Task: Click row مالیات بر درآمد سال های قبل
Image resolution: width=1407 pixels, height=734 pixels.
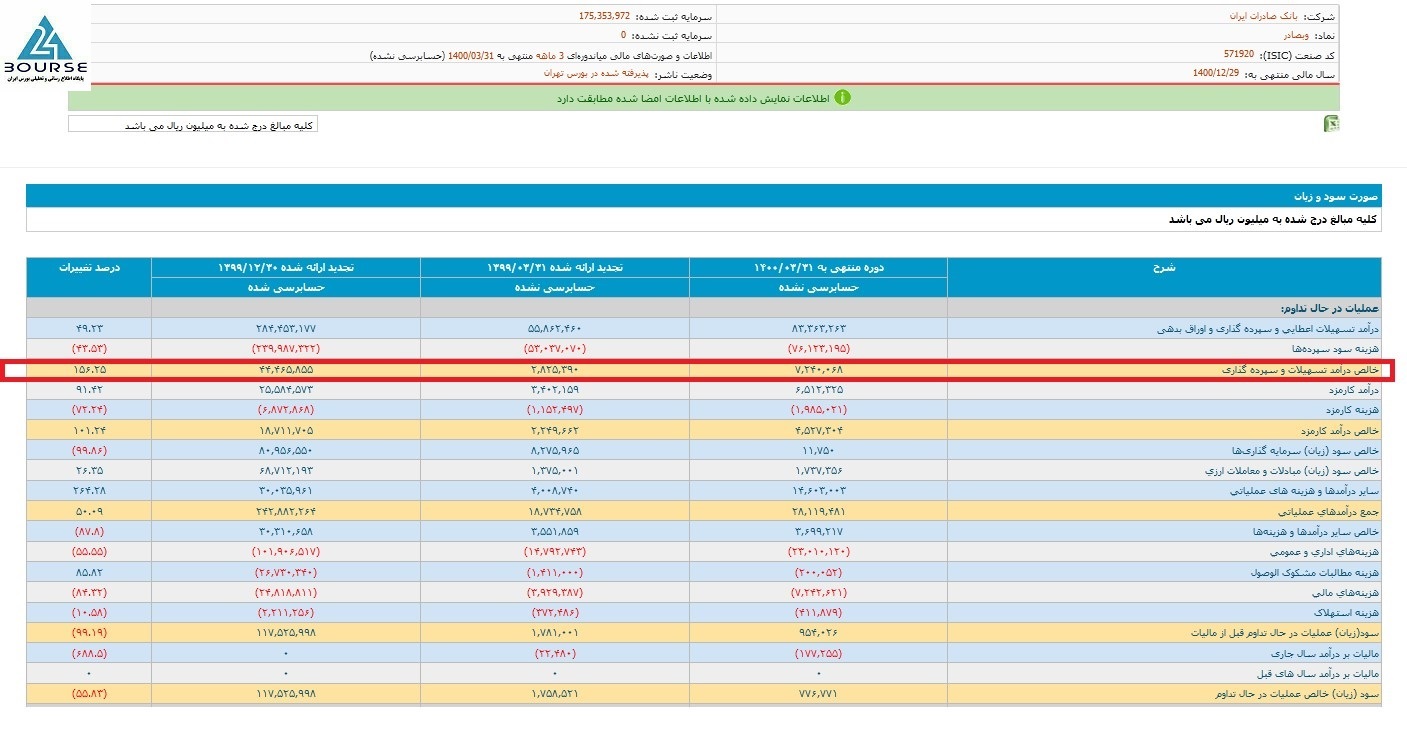Action: [x=1317, y=674]
